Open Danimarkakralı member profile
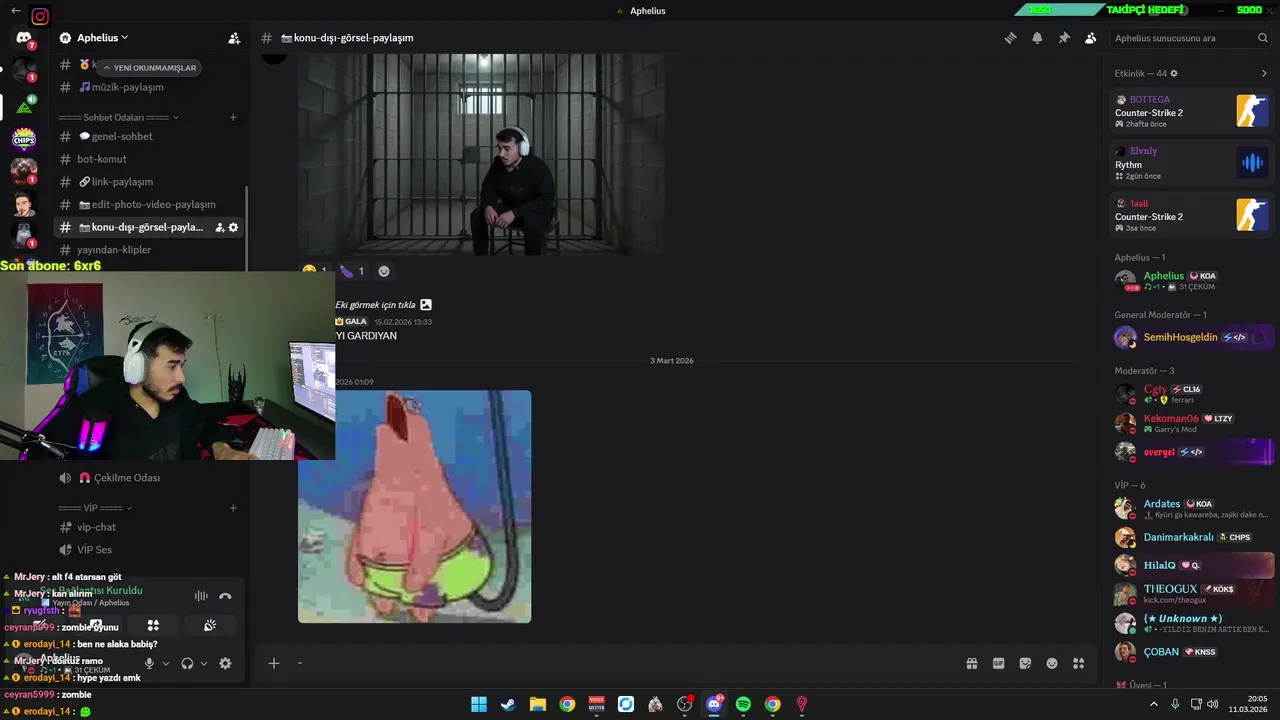 coord(1192,537)
